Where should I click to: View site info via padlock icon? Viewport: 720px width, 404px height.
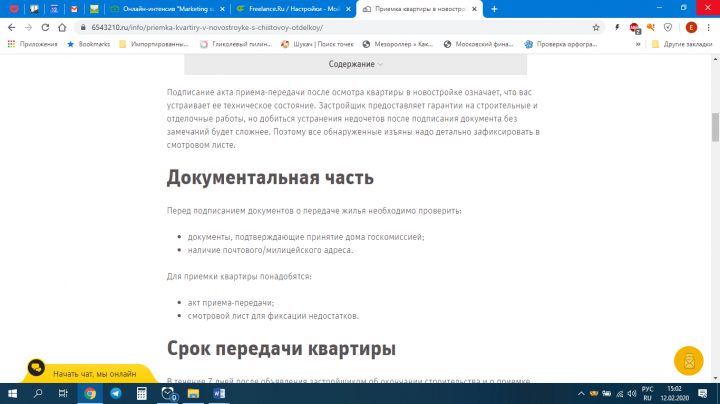pos(83,28)
